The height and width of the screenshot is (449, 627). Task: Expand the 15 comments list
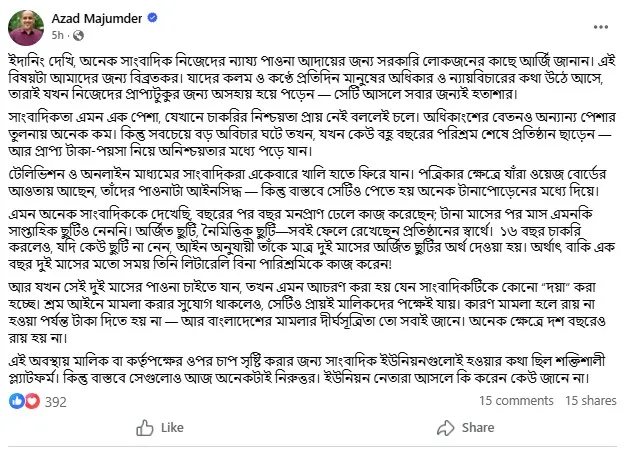(516, 401)
